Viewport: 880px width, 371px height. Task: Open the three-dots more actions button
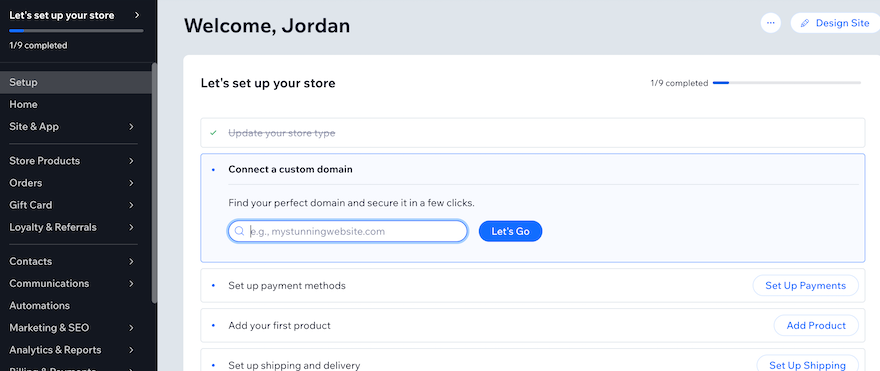[771, 23]
